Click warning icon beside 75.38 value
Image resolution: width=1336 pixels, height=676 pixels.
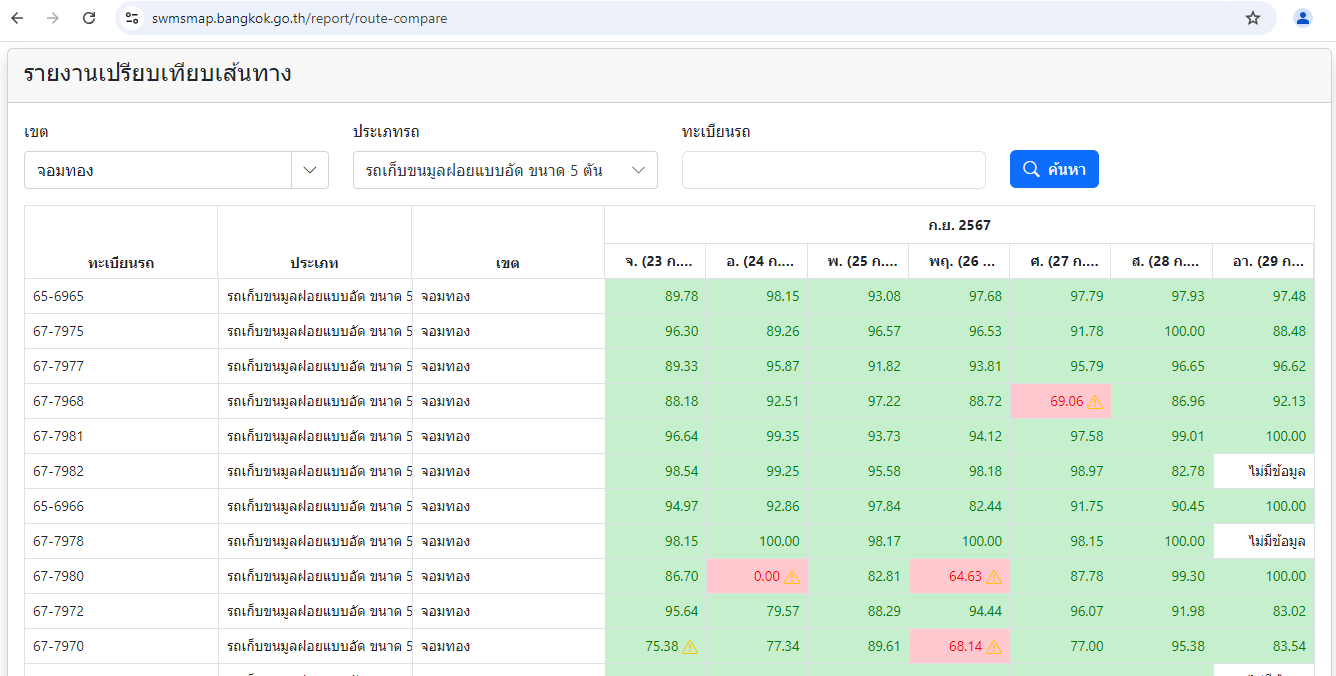(x=690, y=647)
